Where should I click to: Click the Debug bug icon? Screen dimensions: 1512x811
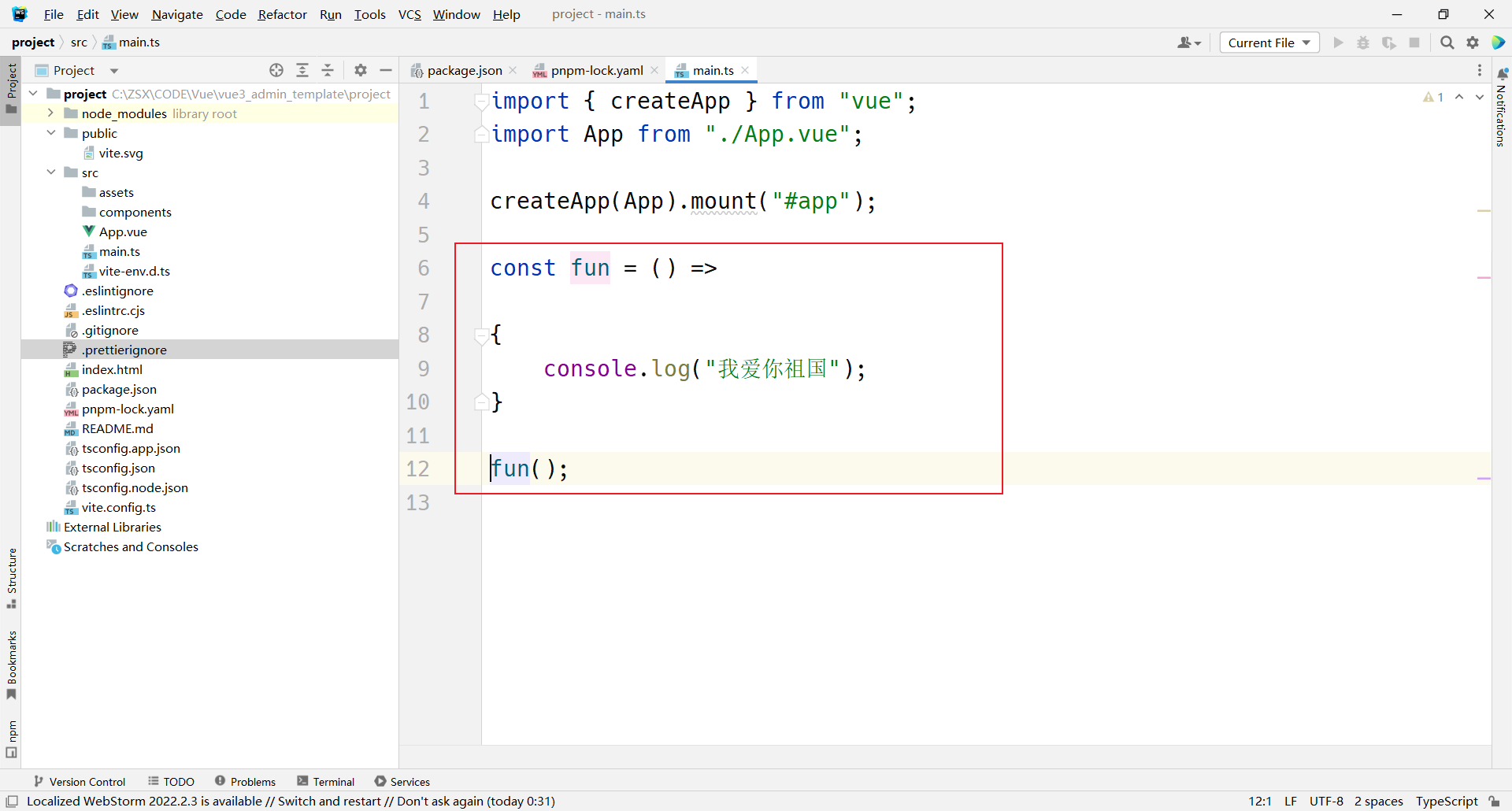tap(1363, 43)
